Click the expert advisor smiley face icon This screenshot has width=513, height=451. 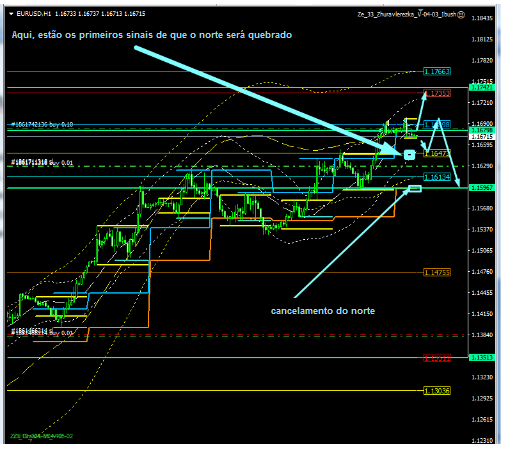pyautogui.click(x=461, y=14)
